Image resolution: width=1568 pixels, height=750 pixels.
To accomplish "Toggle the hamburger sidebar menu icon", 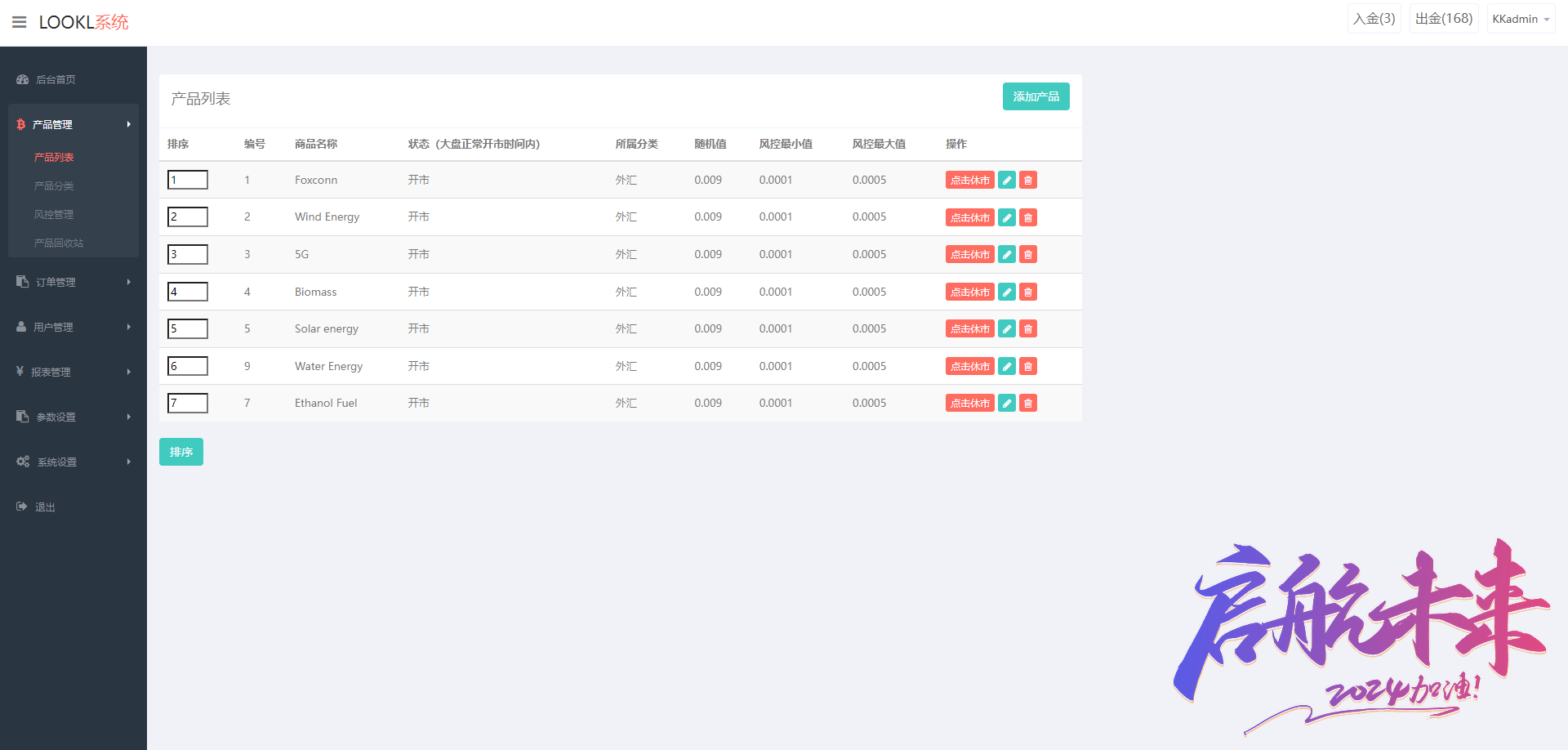I will (x=20, y=22).
